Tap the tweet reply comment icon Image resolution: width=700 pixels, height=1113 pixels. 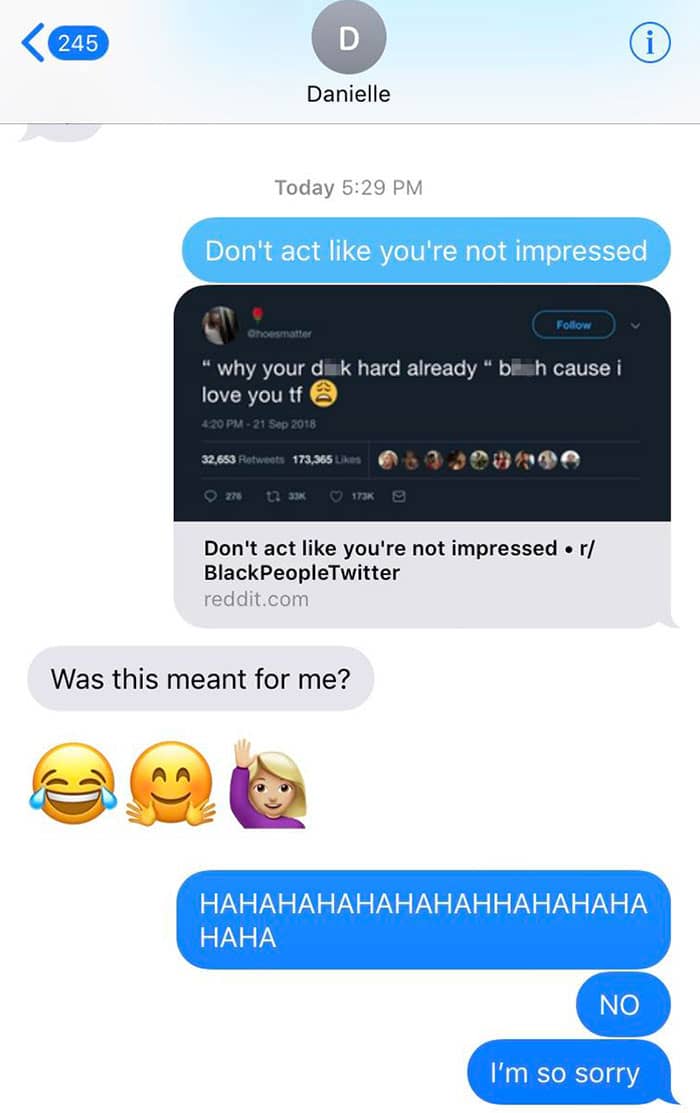tap(211, 496)
